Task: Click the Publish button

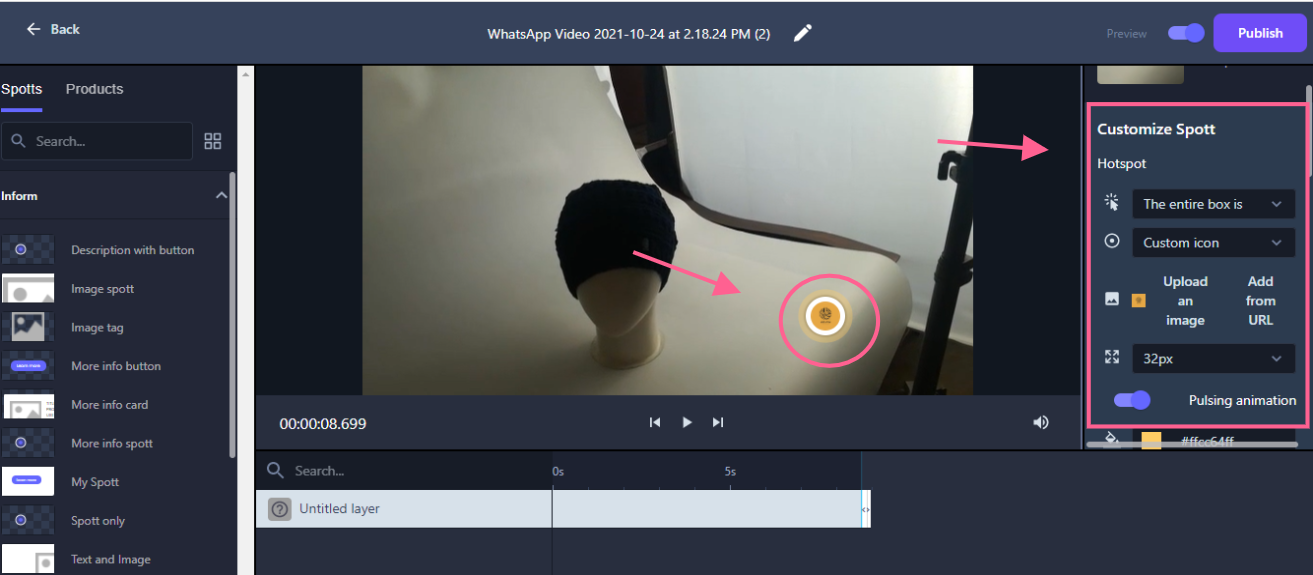Action: (1259, 33)
